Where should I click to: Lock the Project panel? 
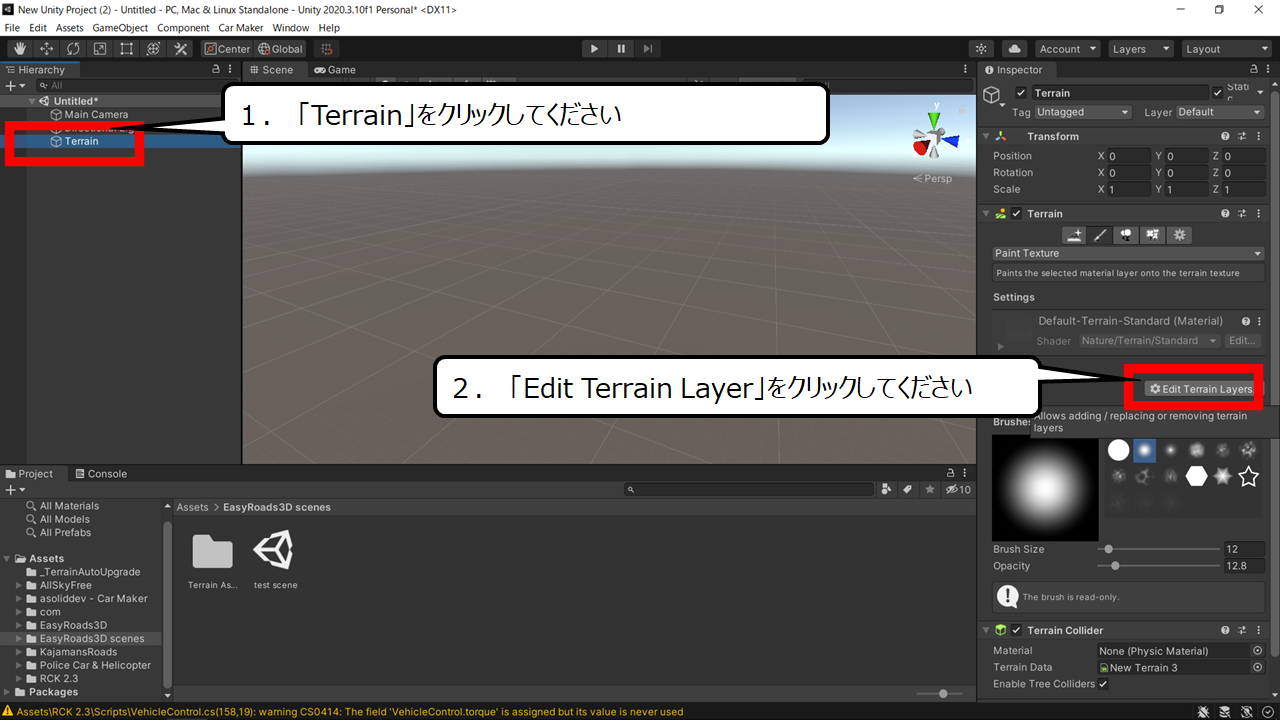pos(951,474)
